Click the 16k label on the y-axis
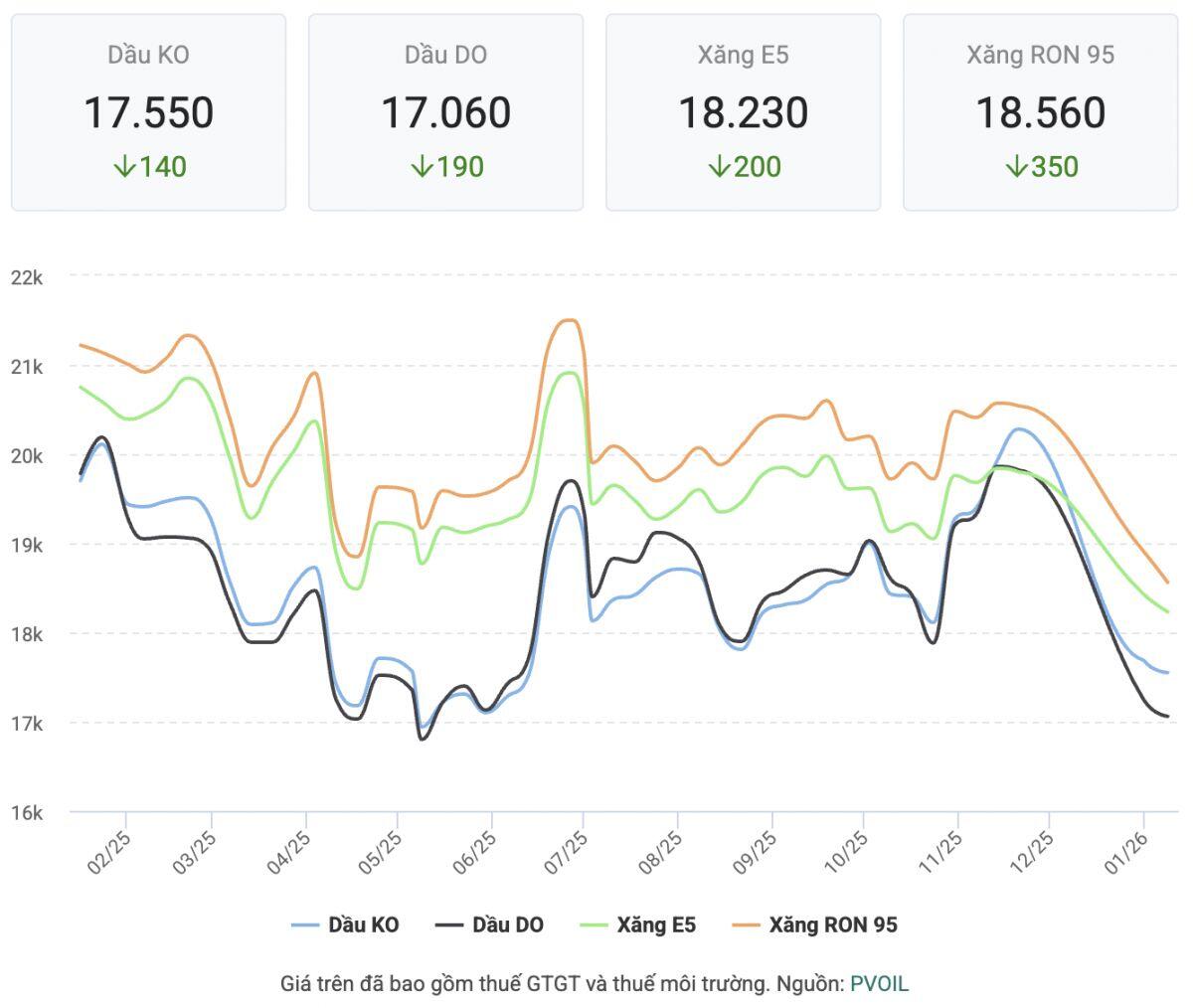The height and width of the screenshot is (1008, 1193). pos(27,813)
